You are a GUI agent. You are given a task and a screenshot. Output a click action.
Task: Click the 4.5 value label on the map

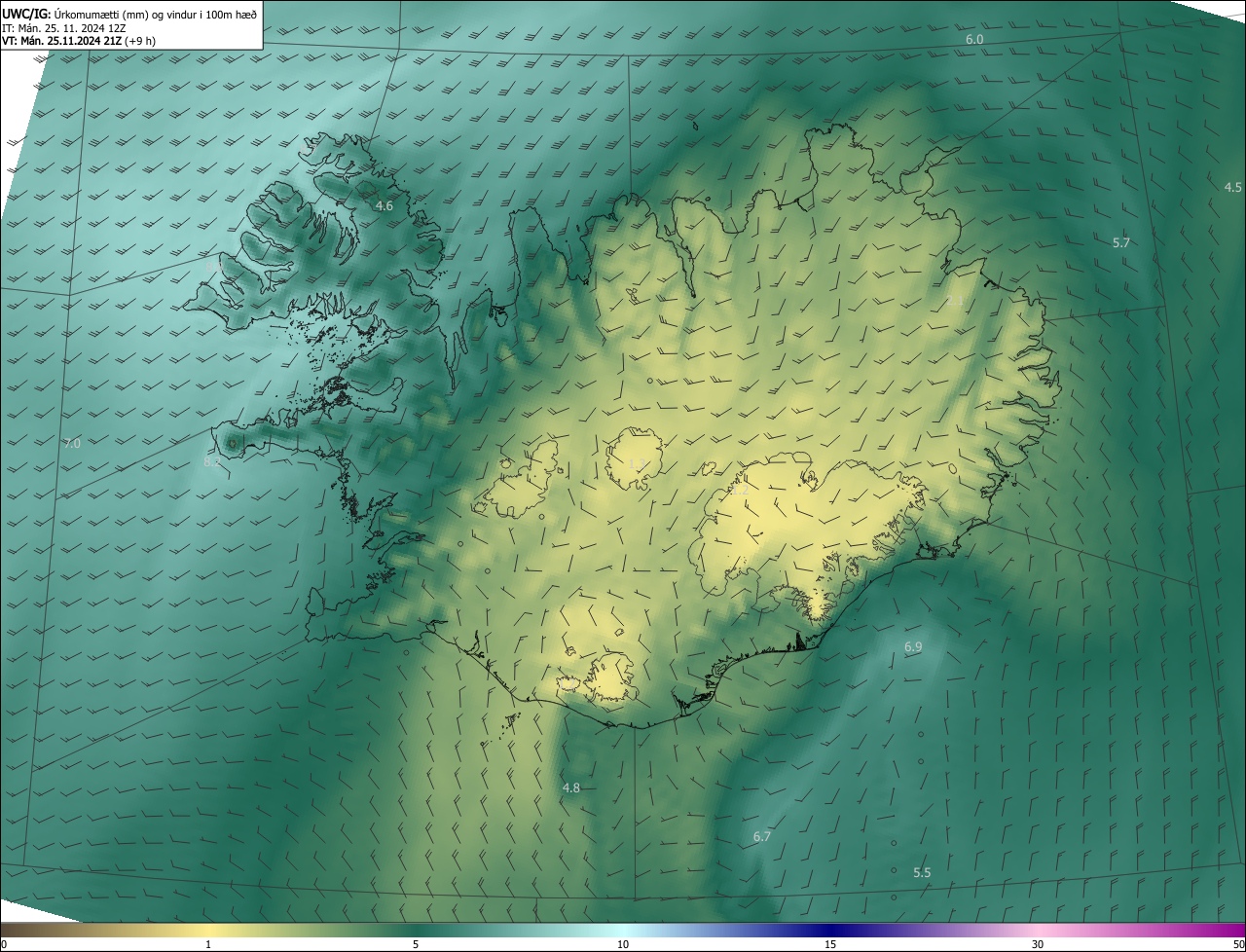[1233, 187]
